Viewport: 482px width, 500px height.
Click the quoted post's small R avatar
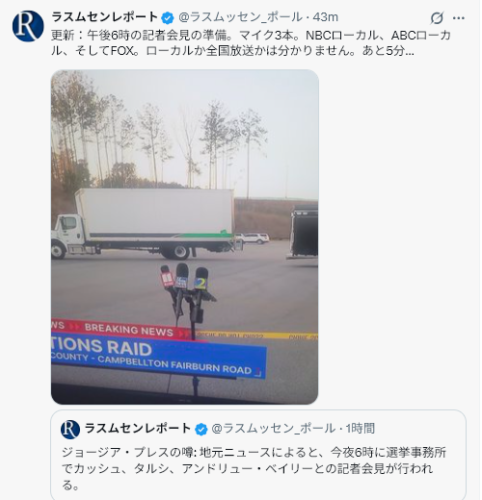click(x=70, y=429)
